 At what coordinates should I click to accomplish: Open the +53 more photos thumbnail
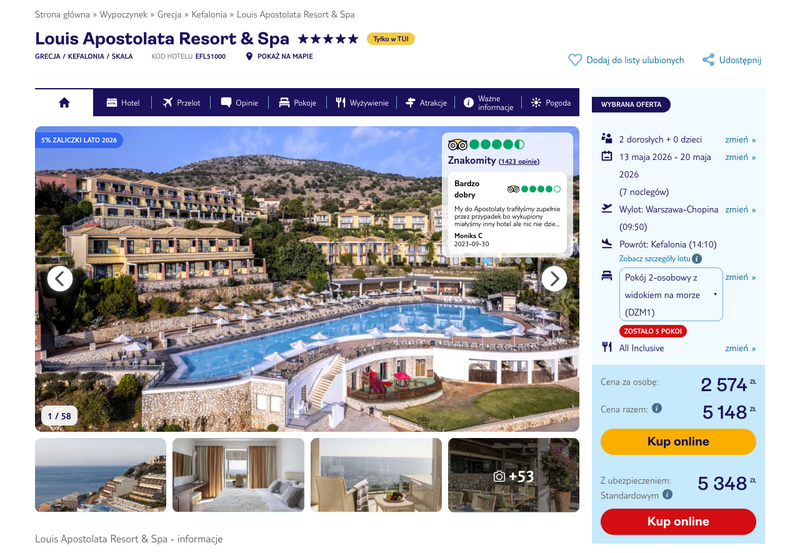click(x=514, y=475)
